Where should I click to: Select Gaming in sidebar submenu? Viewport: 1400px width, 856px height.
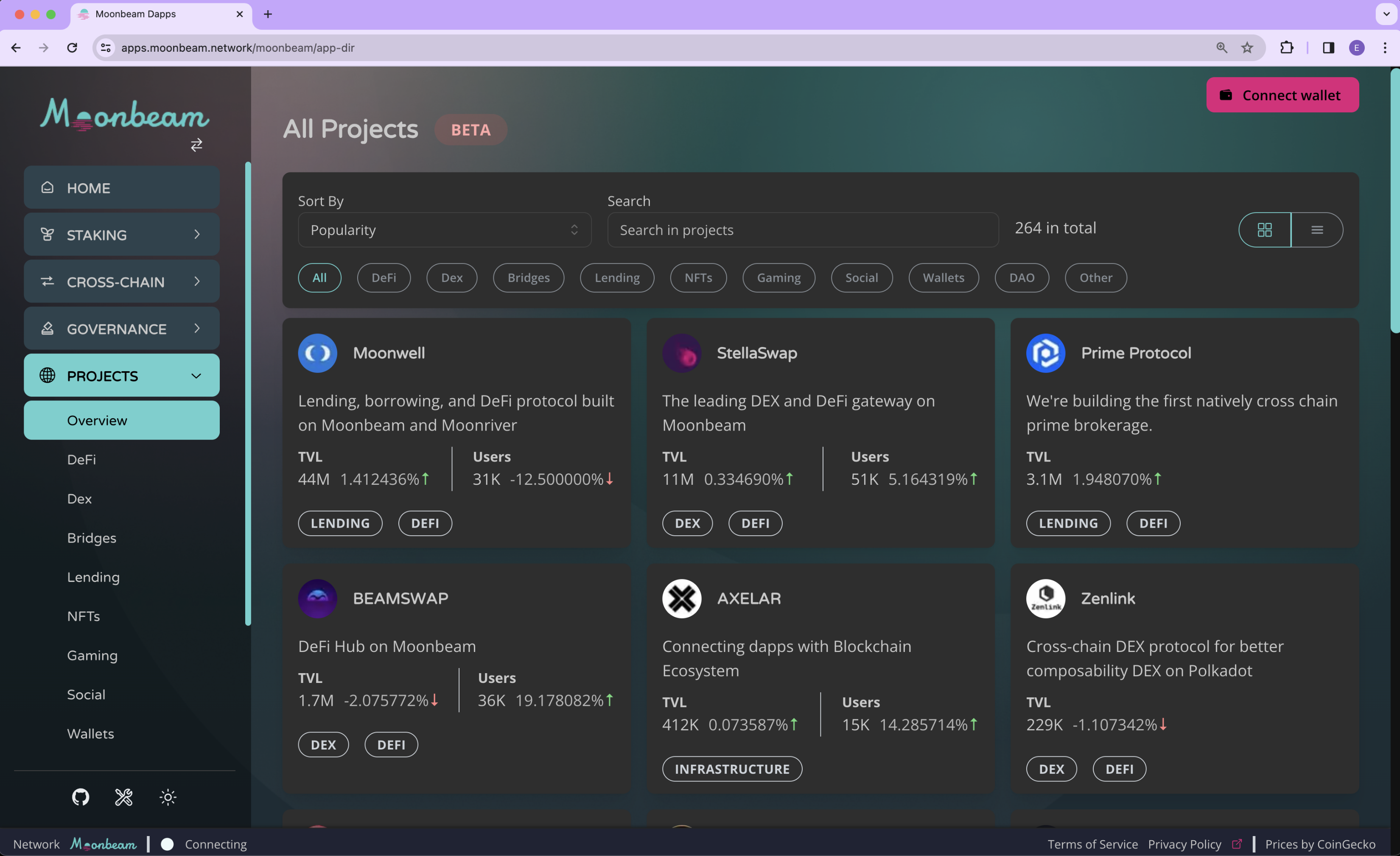pos(92,655)
